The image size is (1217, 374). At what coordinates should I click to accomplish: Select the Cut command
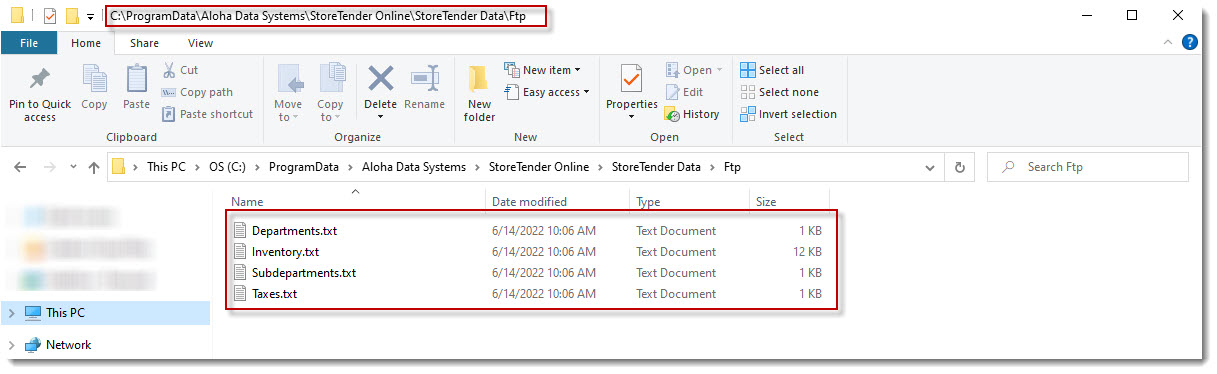click(180, 70)
